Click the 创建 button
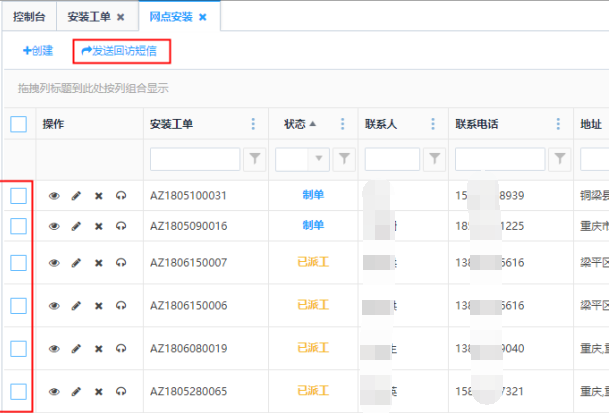This screenshot has height=413, width=609. (x=38, y=50)
